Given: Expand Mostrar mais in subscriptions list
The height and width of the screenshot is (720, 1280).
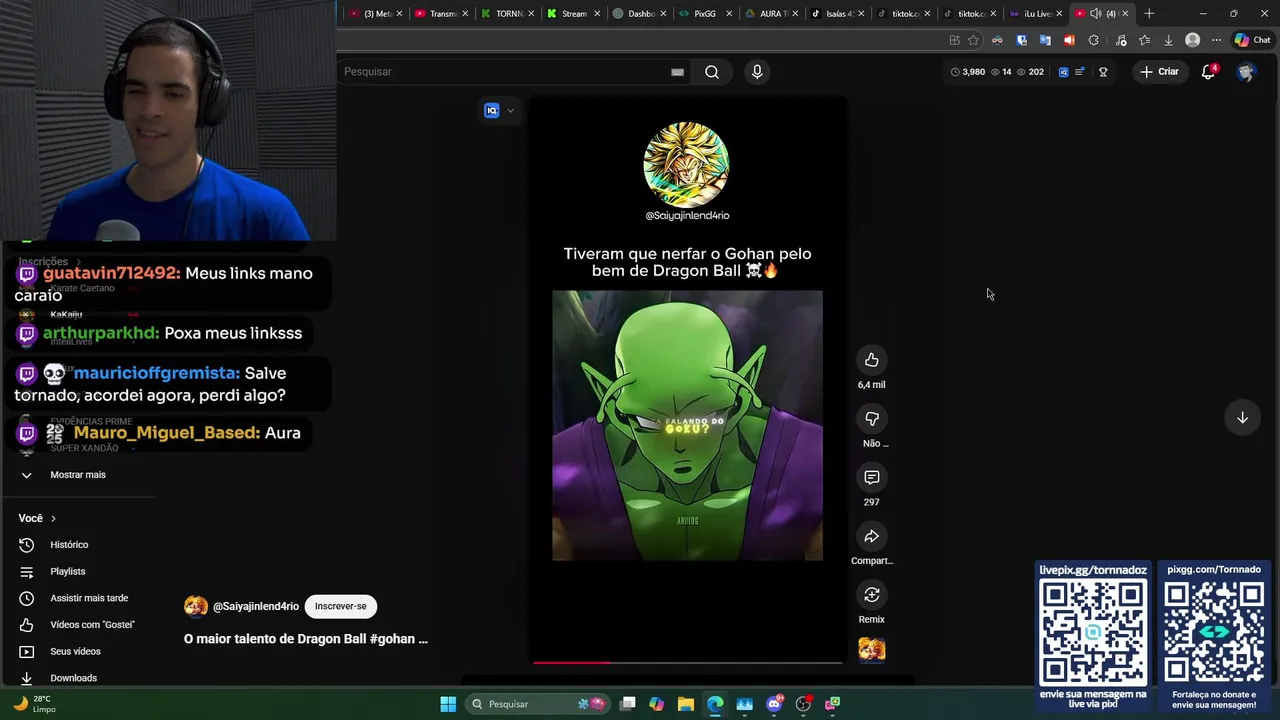Looking at the screenshot, I should tap(77, 475).
